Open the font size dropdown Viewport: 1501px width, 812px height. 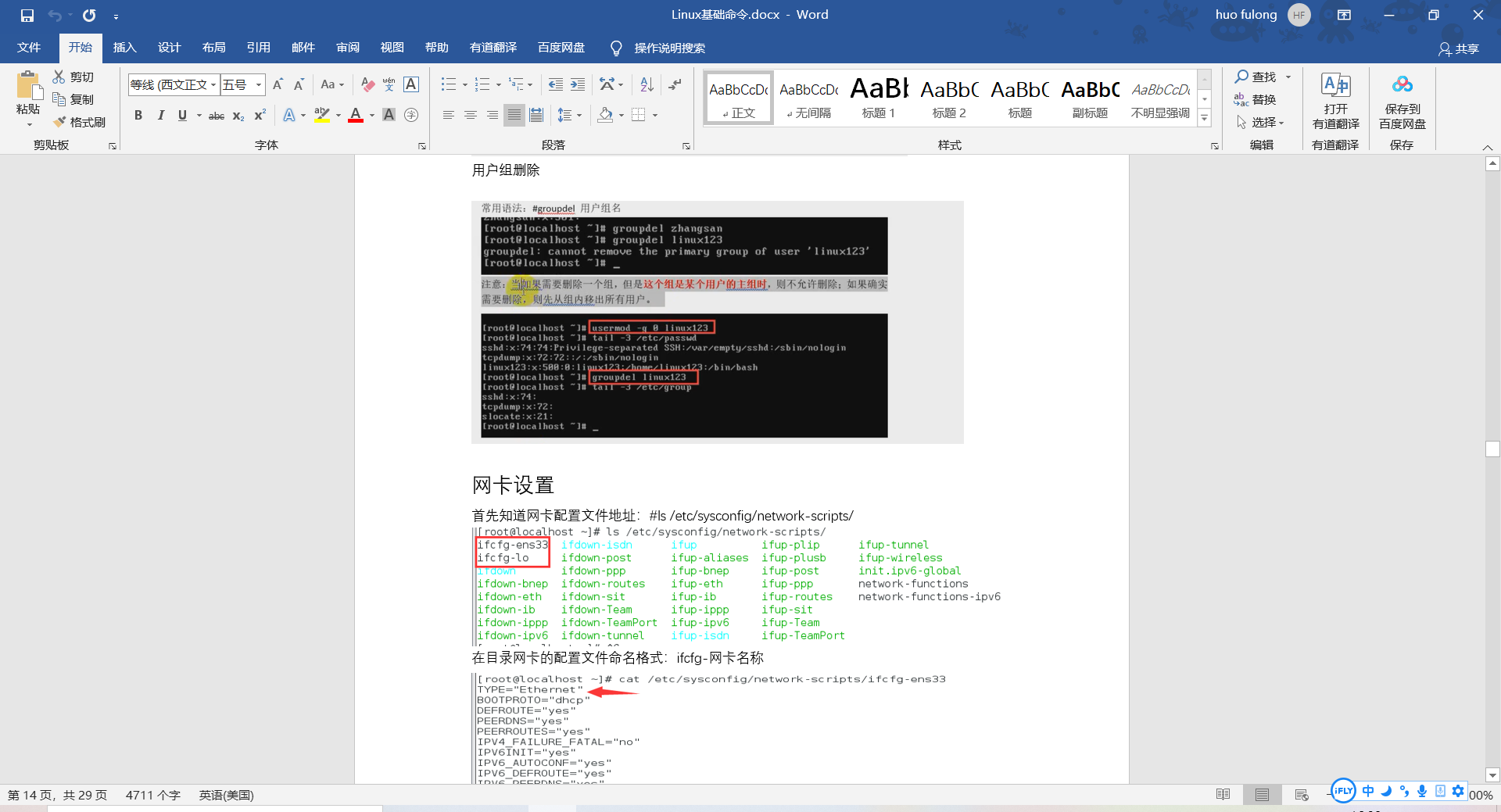[x=259, y=84]
